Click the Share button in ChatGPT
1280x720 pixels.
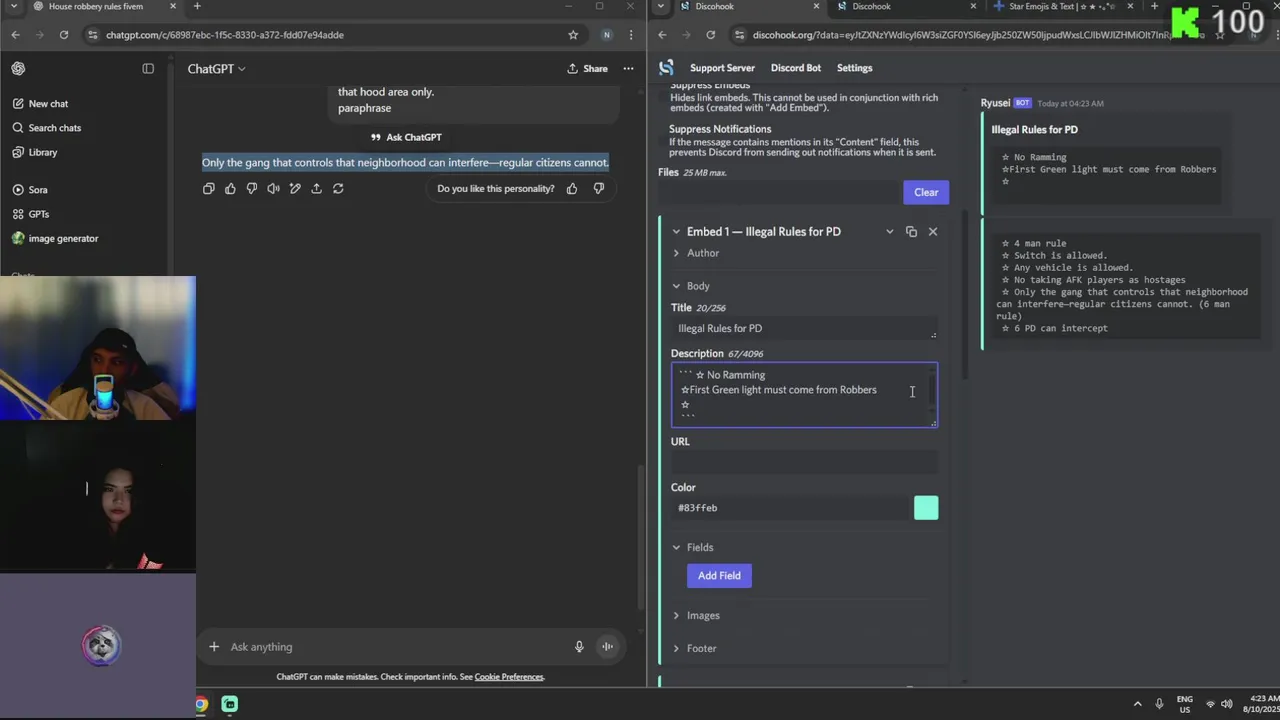click(587, 69)
